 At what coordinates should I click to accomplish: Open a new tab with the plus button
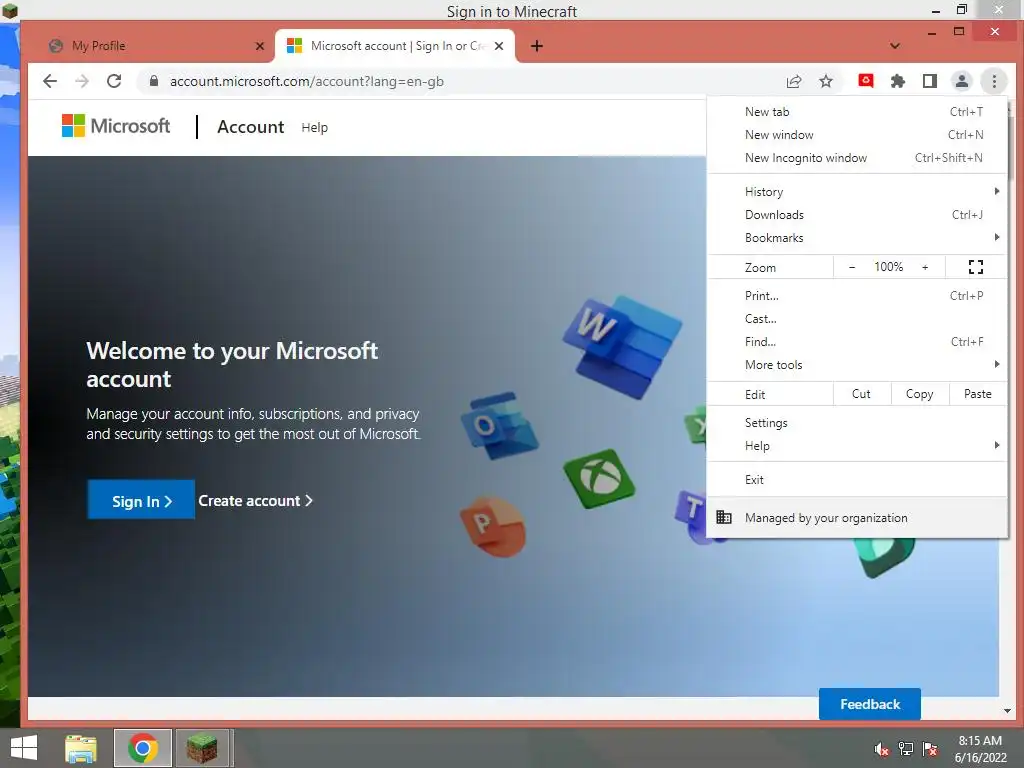(537, 46)
